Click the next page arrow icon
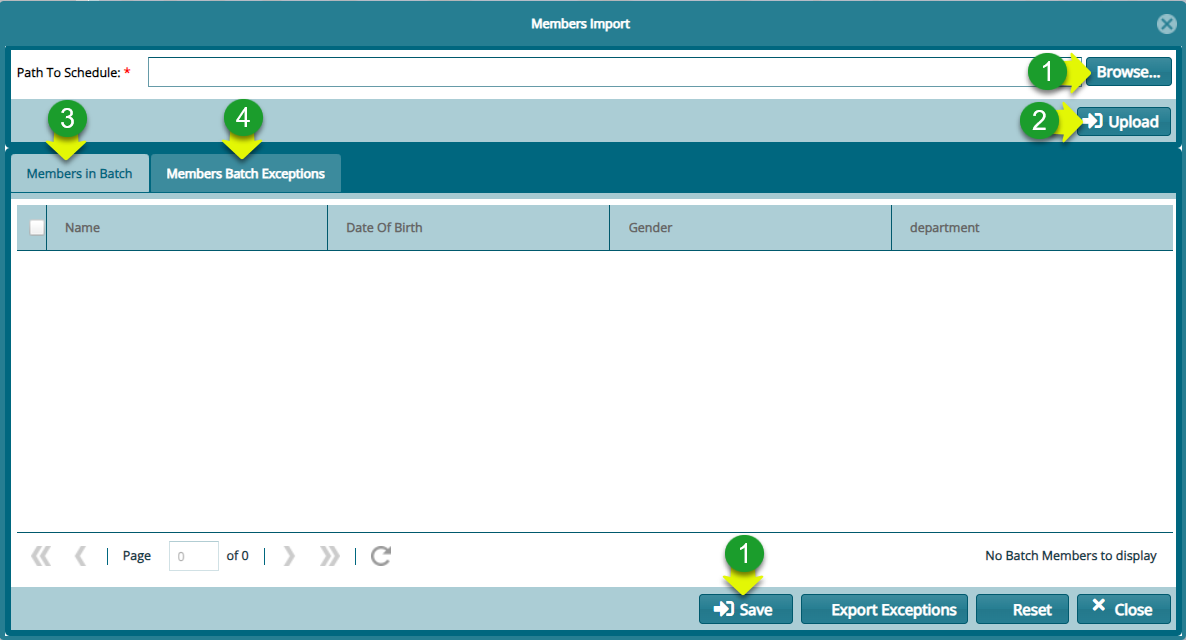The width and height of the screenshot is (1186, 640). tap(289, 555)
